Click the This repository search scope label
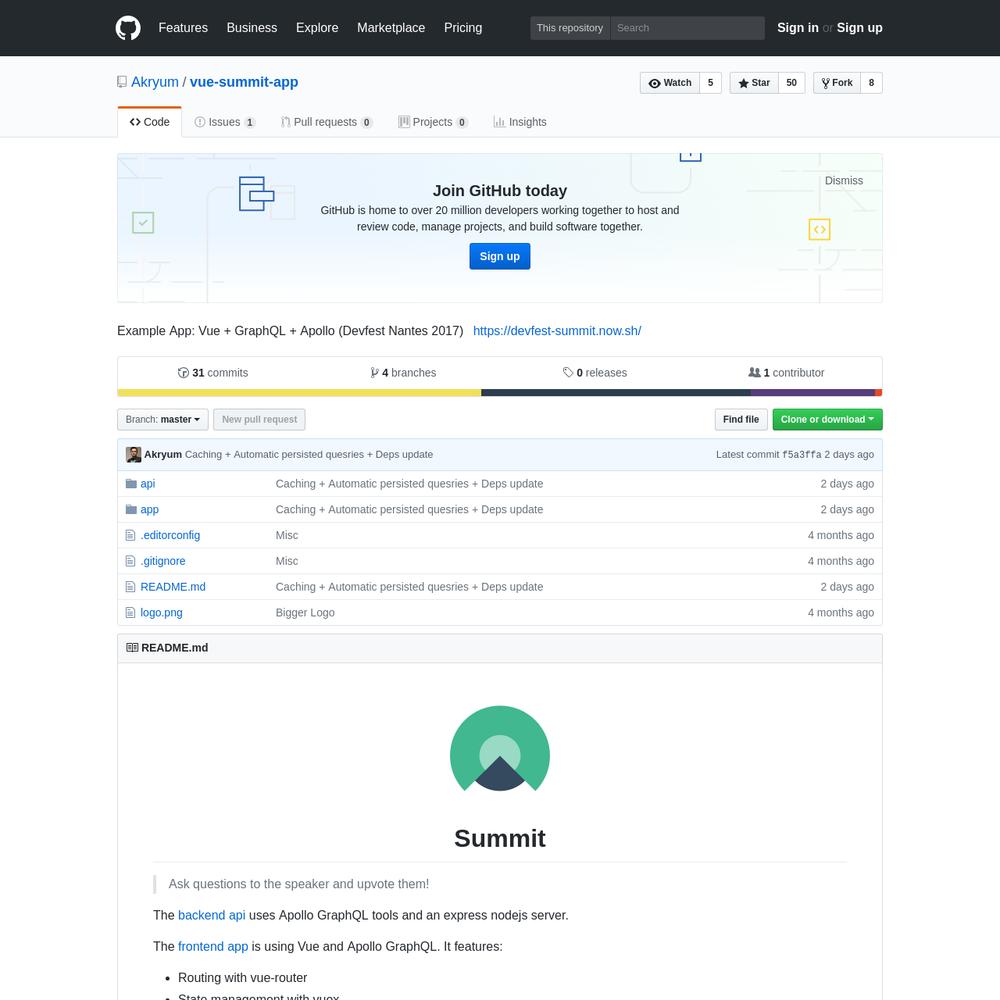 click(x=570, y=28)
